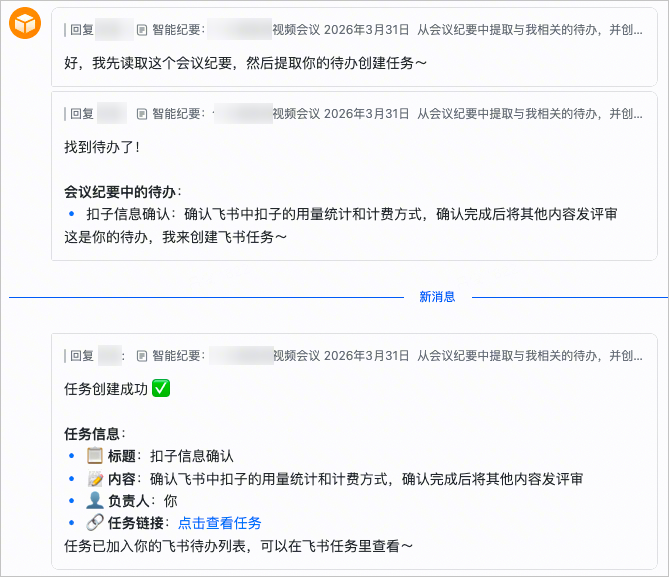This screenshot has height=577, width=669.
Task: Click the line 这是你的待办，我来创建飞书任务
Action: [x=175, y=237]
